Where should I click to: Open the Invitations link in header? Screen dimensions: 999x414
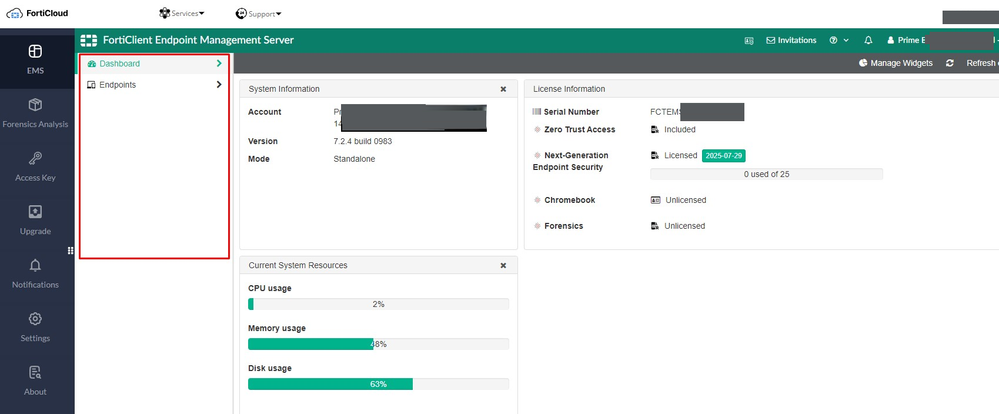point(791,40)
